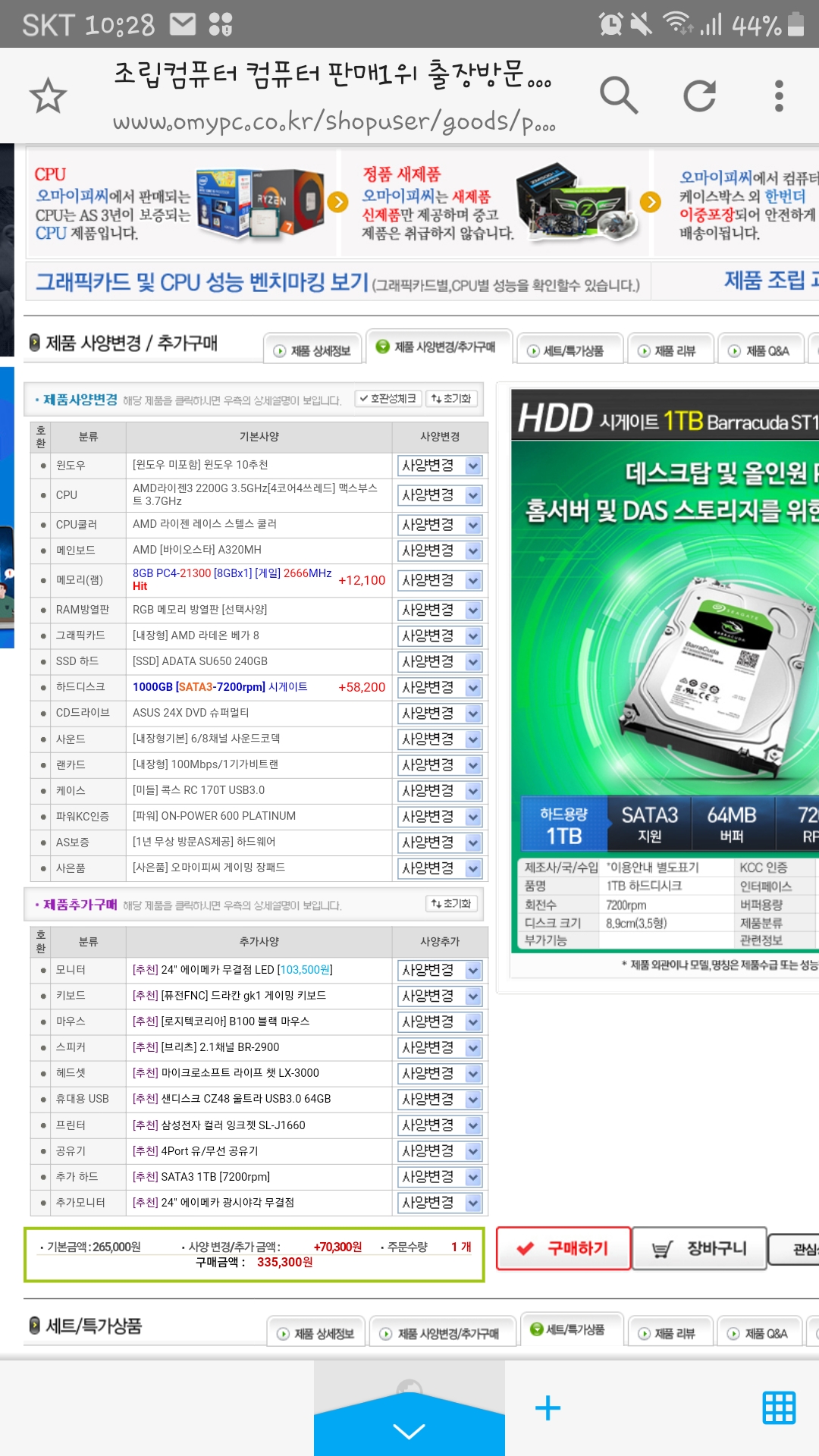Viewport: 819px width, 1456px height.
Task: Open 추가 하드 사양변경 dropdown
Action: (x=441, y=1177)
